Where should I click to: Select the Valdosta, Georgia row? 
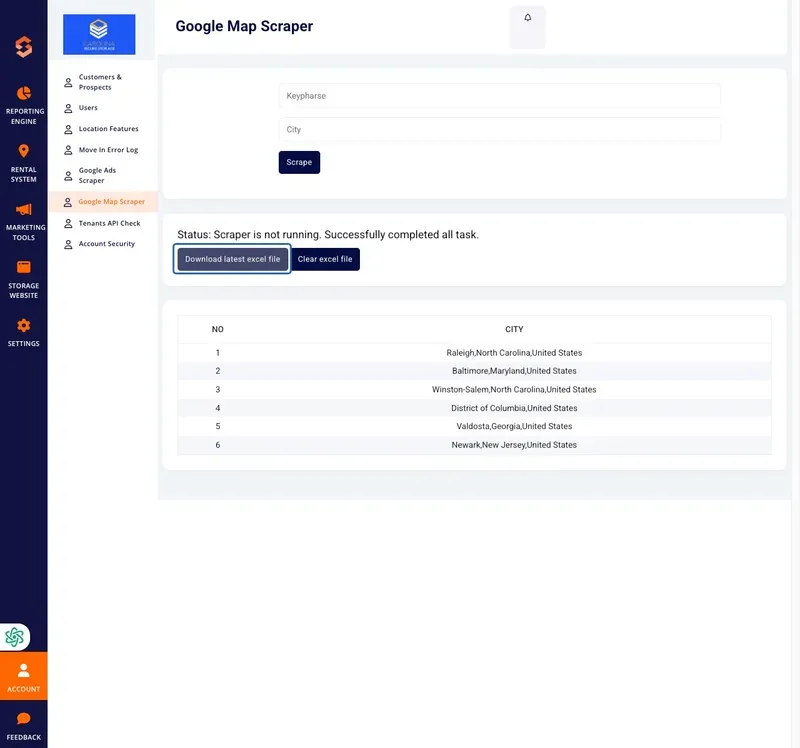pyautogui.click(x=474, y=426)
